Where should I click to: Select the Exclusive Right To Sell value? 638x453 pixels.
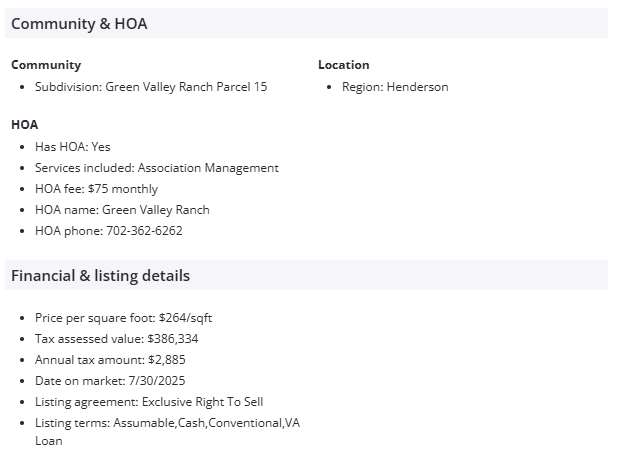[x=203, y=402]
